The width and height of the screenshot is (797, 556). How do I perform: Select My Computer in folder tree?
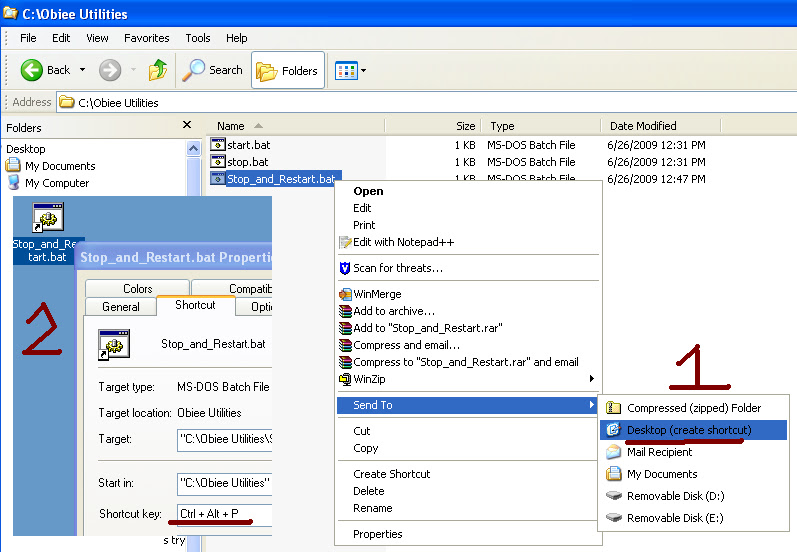tap(57, 183)
